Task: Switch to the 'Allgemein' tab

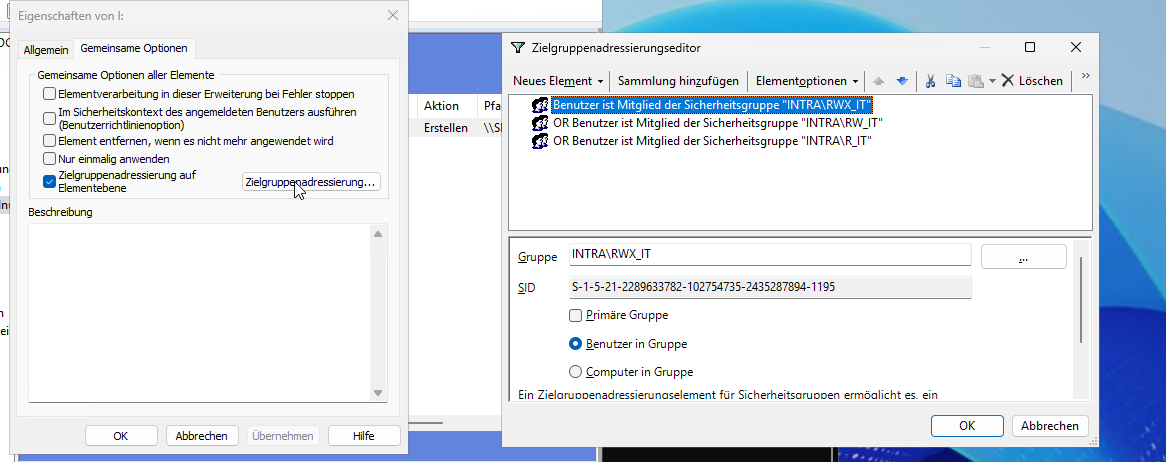Action: point(46,49)
